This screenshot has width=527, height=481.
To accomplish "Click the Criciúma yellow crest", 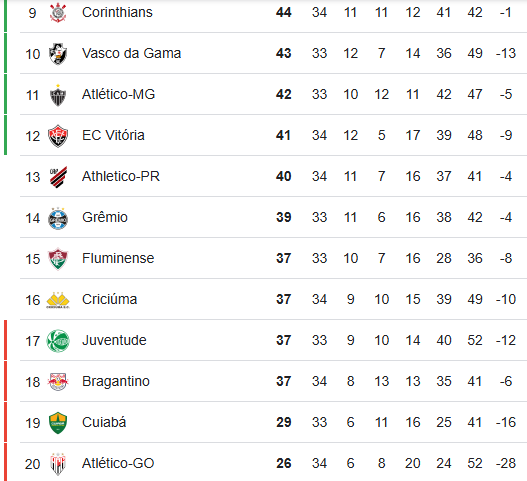I will pos(58,300).
